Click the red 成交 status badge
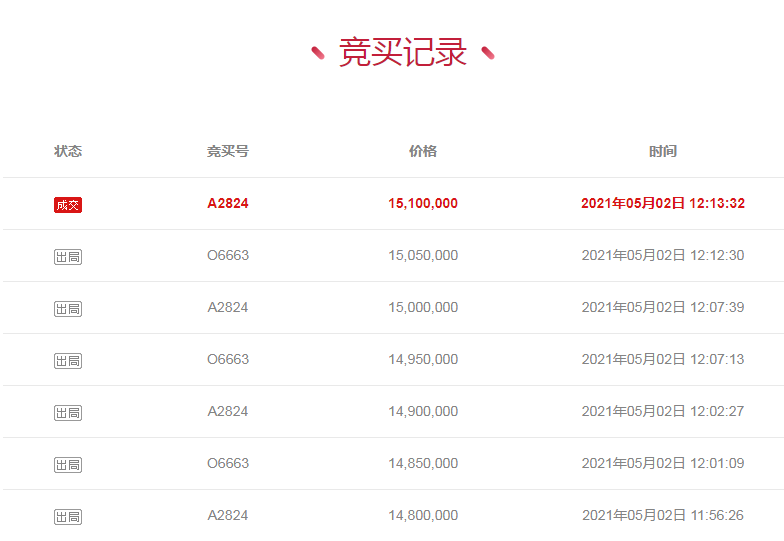Viewport: 784px width, 541px height. point(68,205)
